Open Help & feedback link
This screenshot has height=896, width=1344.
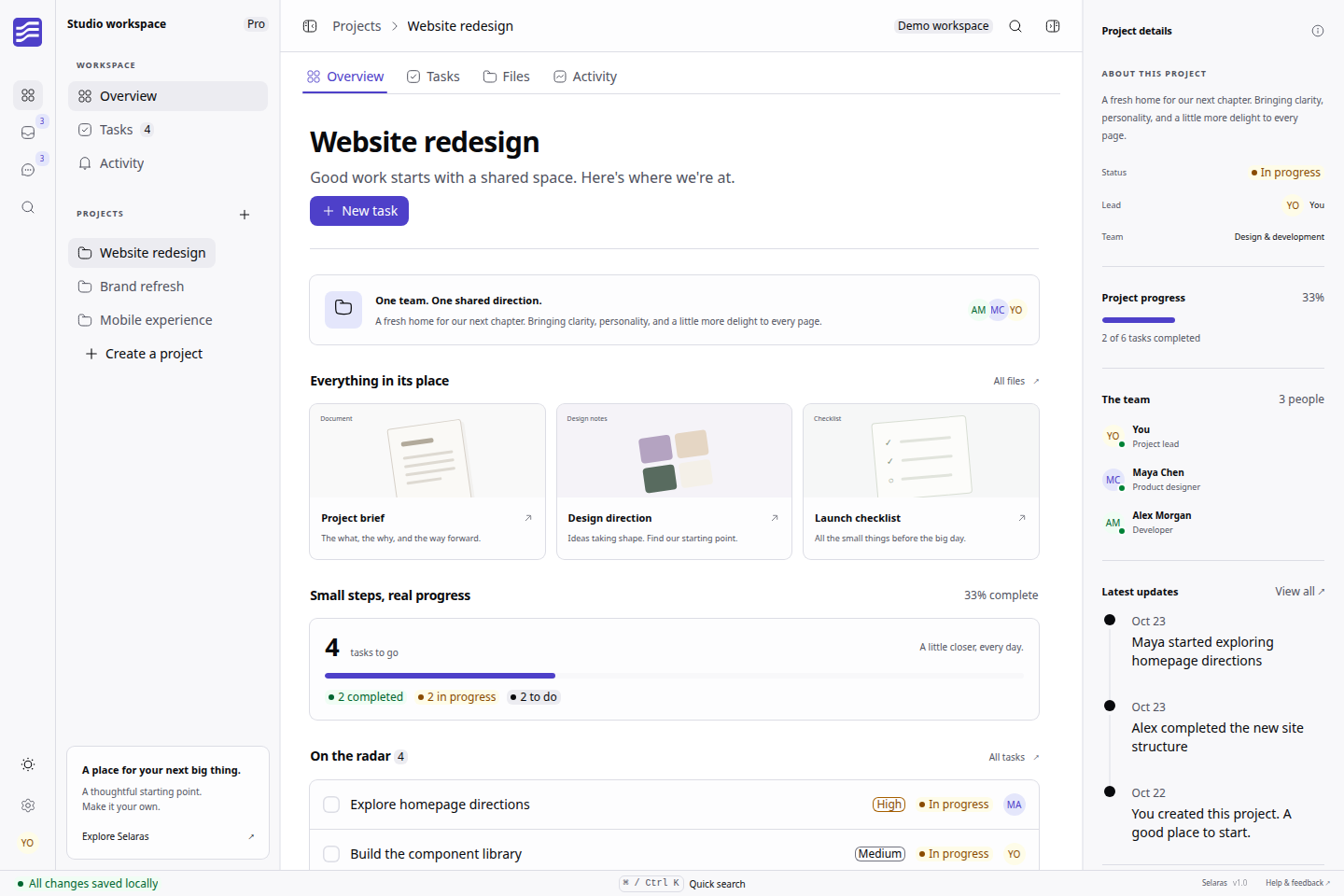click(1297, 883)
